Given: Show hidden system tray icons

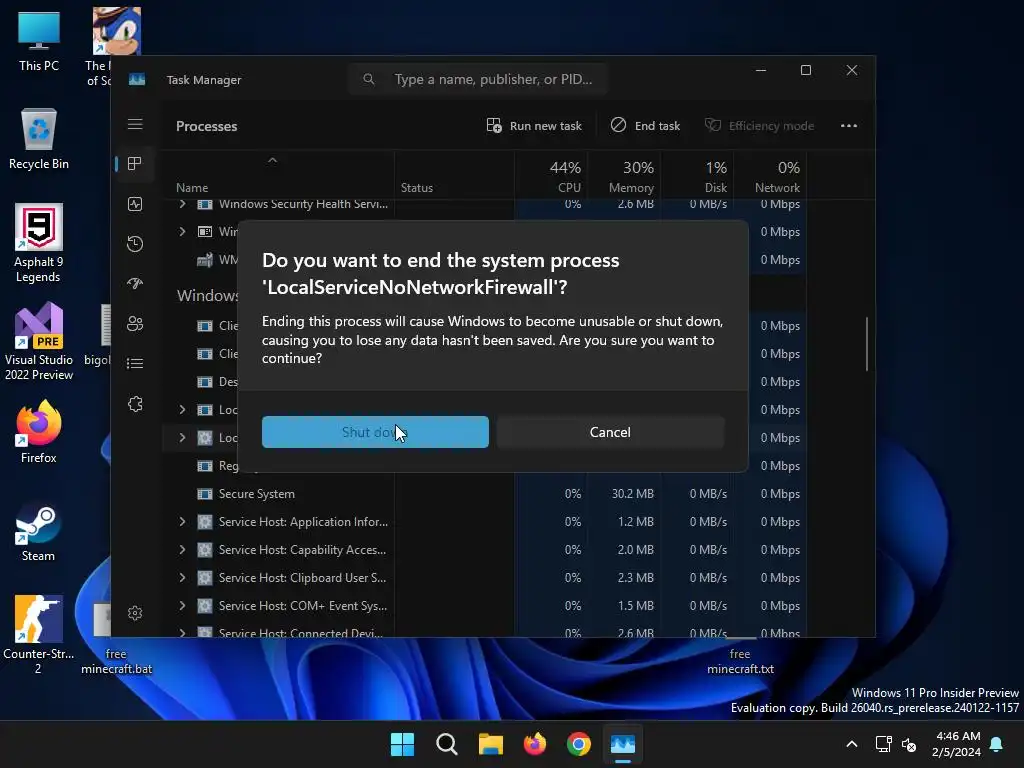Looking at the screenshot, I should 852,744.
